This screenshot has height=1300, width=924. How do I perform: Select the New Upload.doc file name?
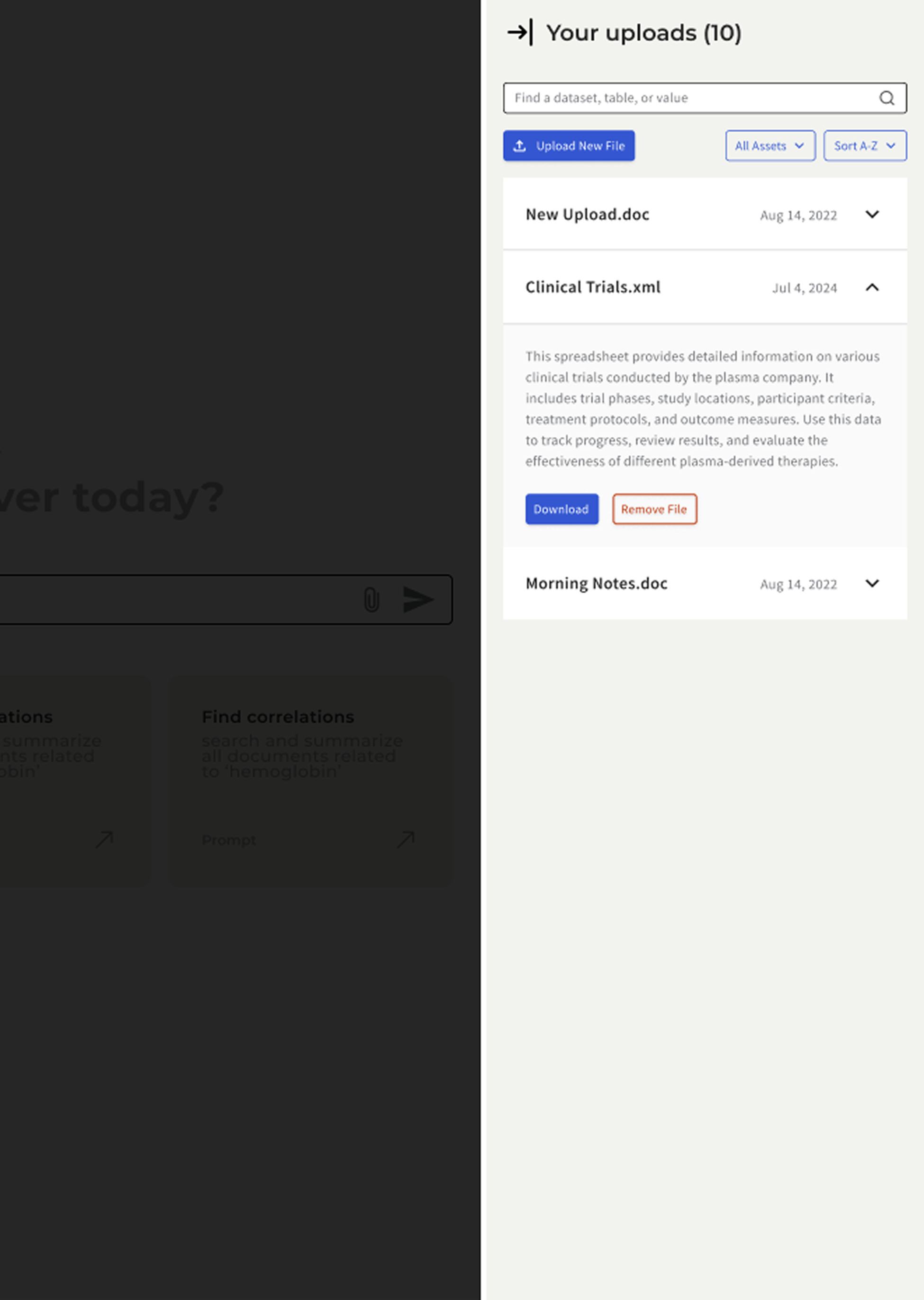(x=587, y=215)
